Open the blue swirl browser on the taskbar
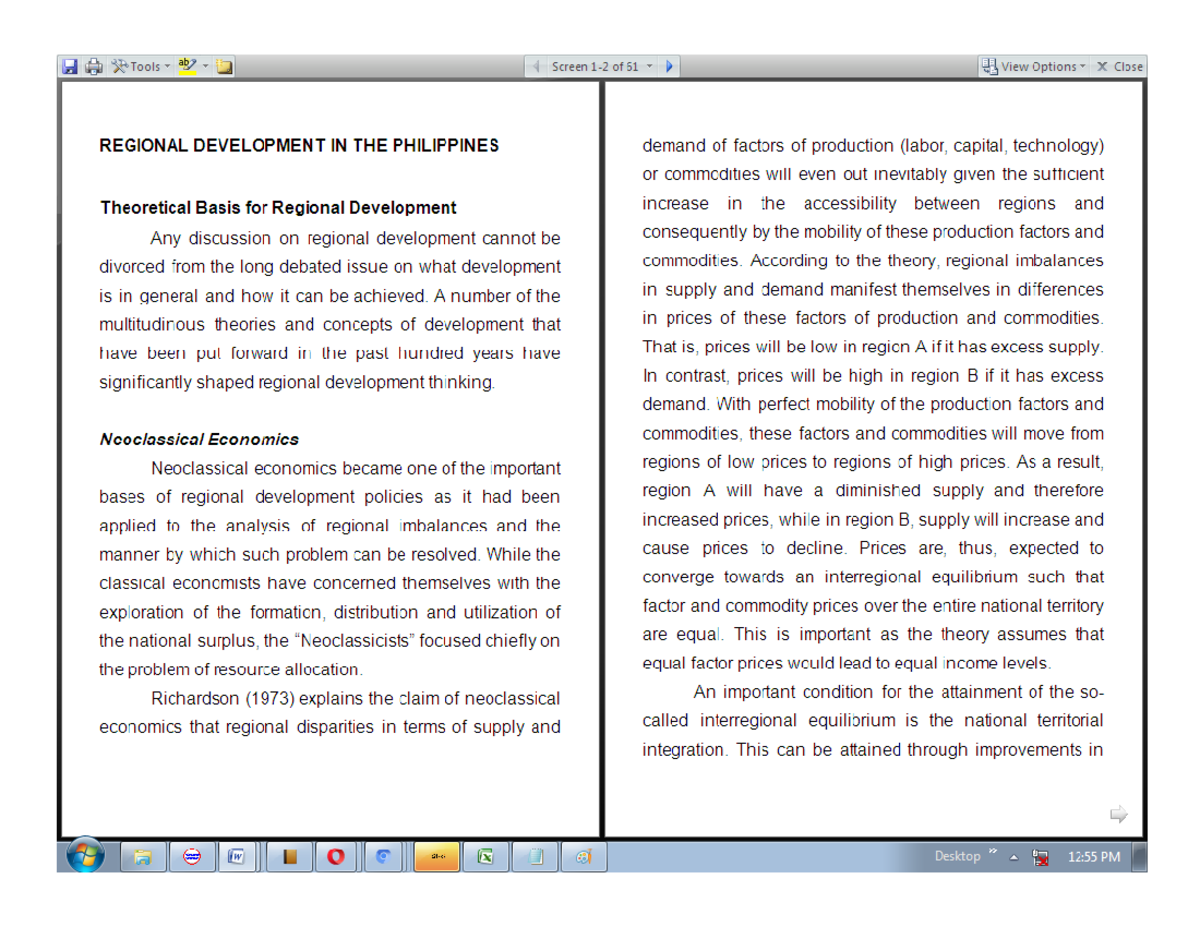 coord(386,856)
